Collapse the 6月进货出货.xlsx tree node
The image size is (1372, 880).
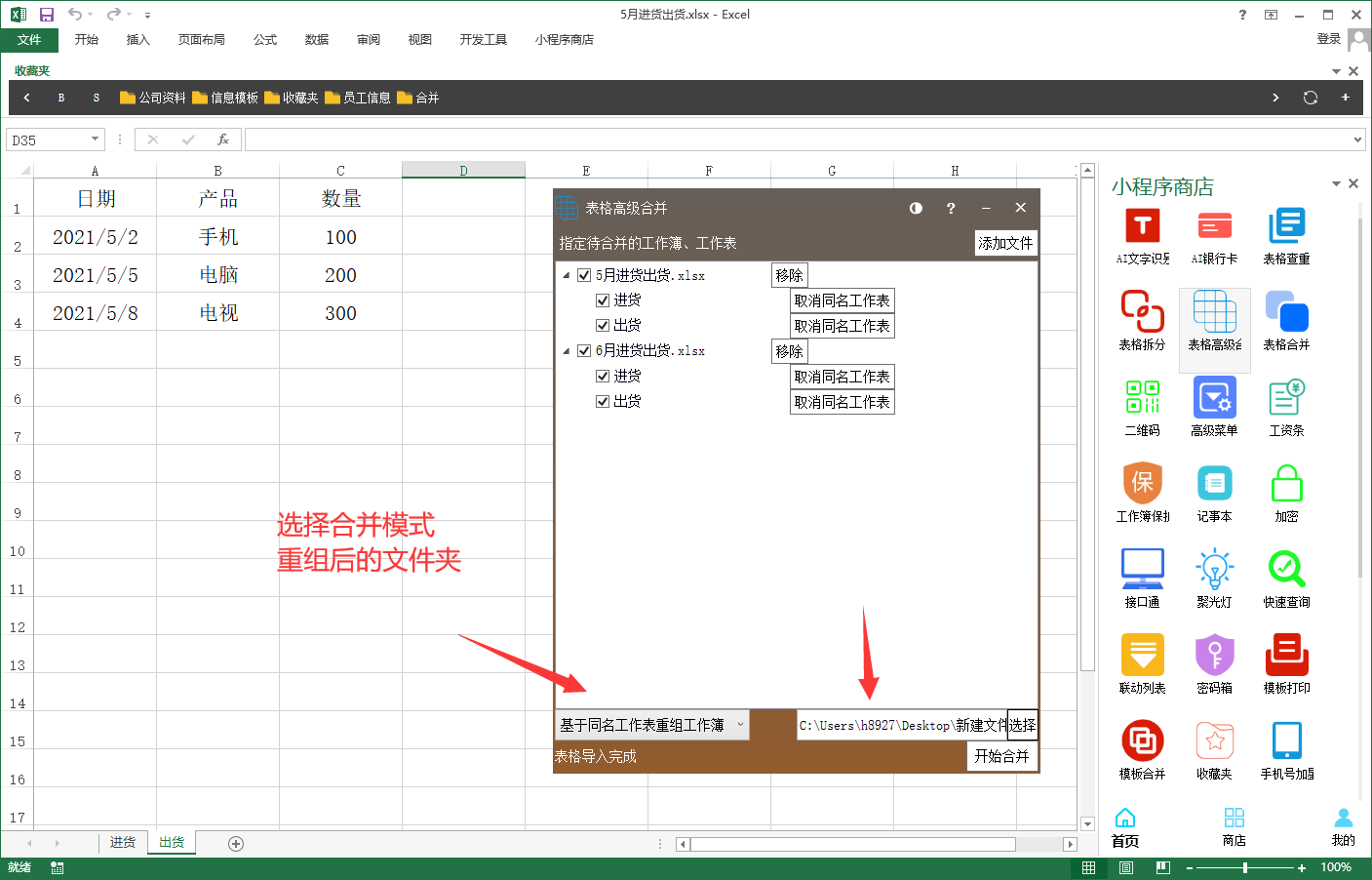coord(567,351)
